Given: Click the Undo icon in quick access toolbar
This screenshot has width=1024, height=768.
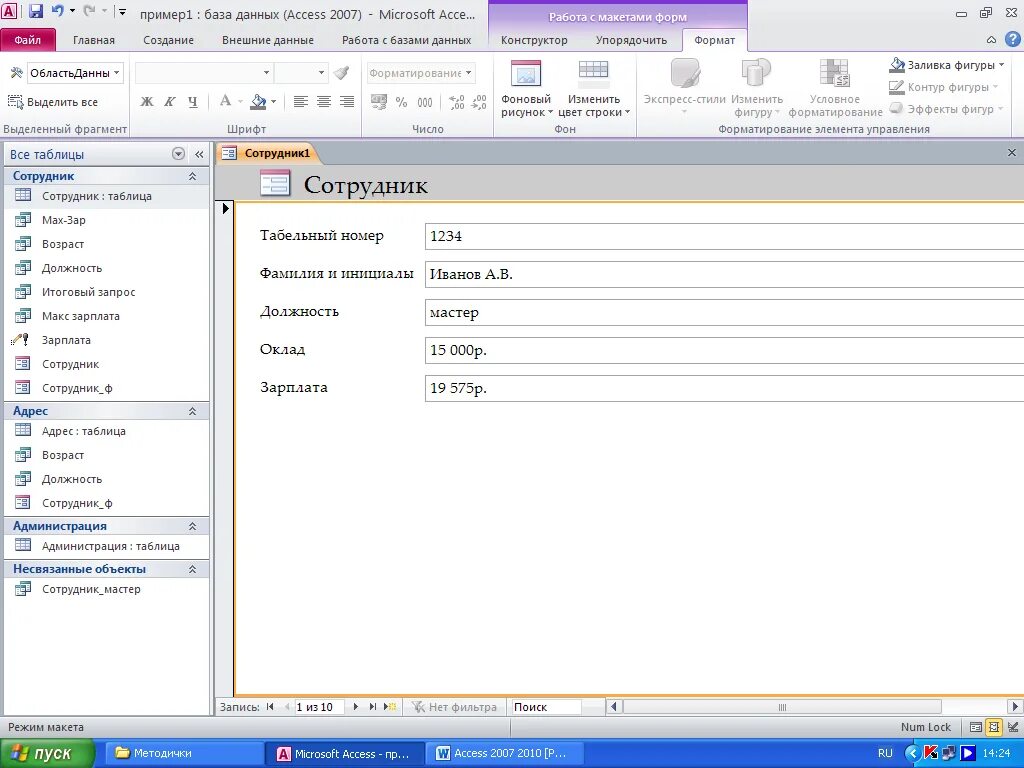Looking at the screenshot, I should pos(57,11).
